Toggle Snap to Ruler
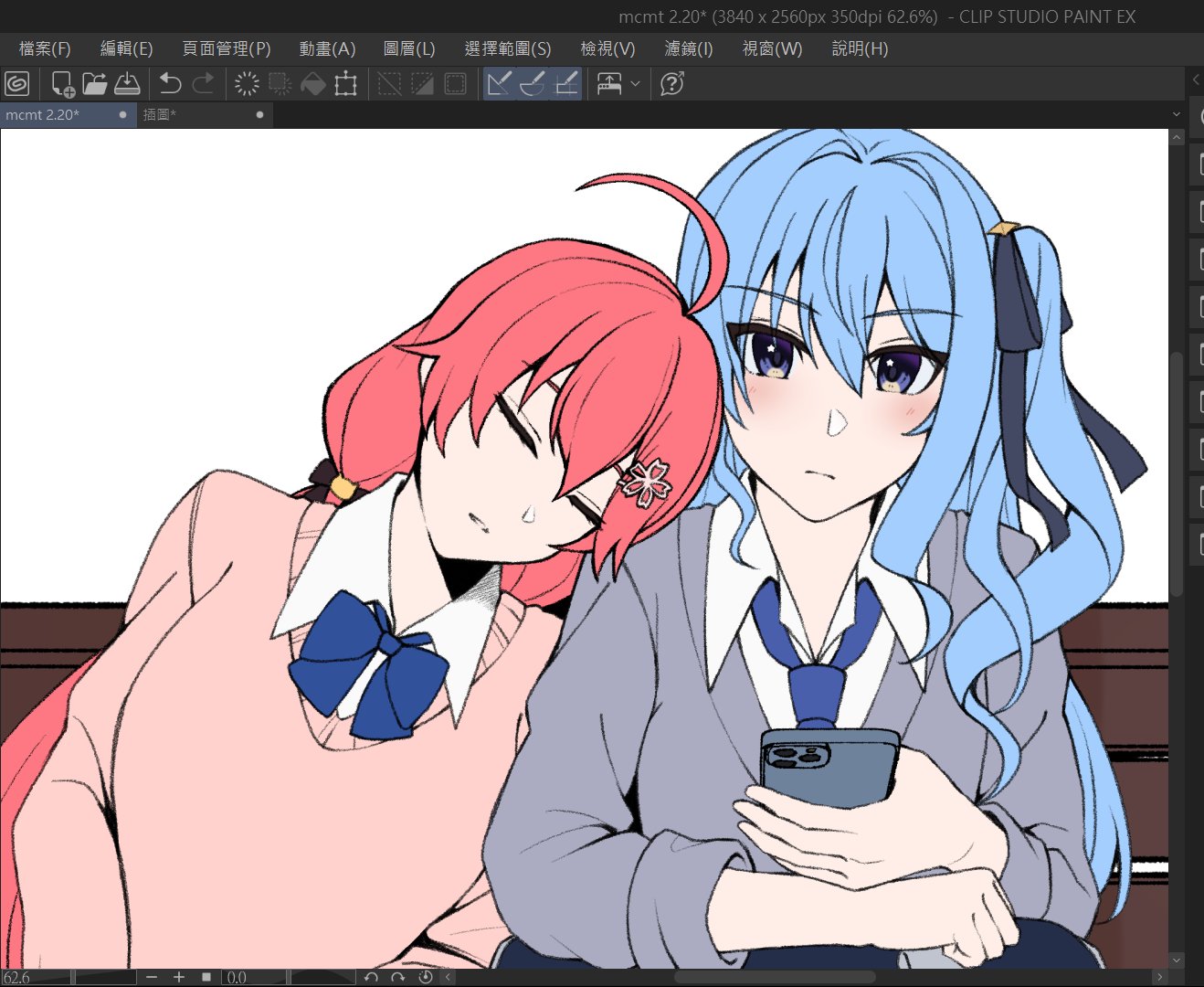Screen dimensions: 1204x987 (499, 84)
